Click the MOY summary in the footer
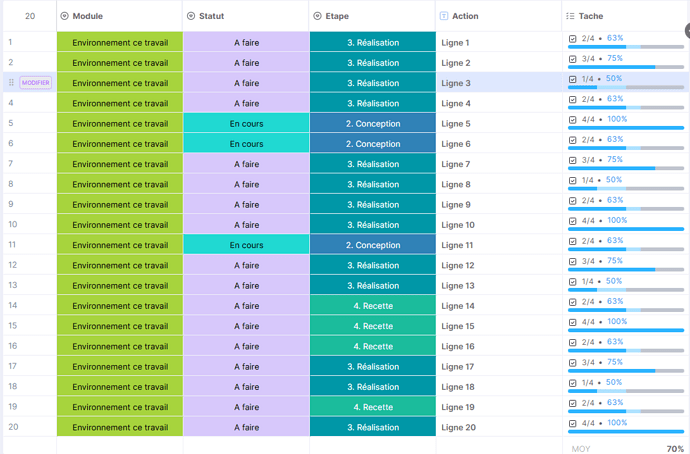690x454 pixels. click(580, 449)
